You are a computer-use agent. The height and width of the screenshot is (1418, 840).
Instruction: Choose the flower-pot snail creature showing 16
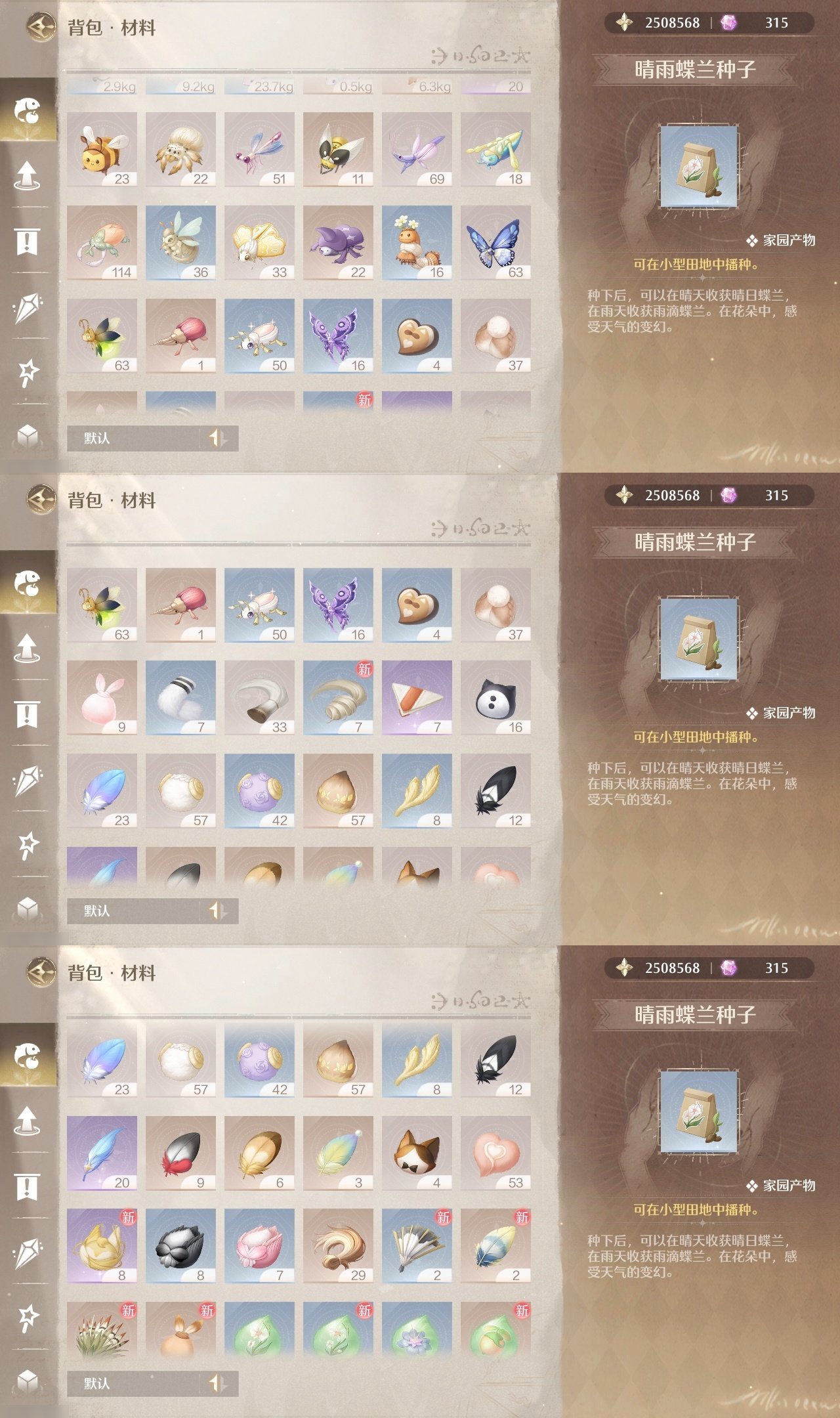(x=417, y=243)
